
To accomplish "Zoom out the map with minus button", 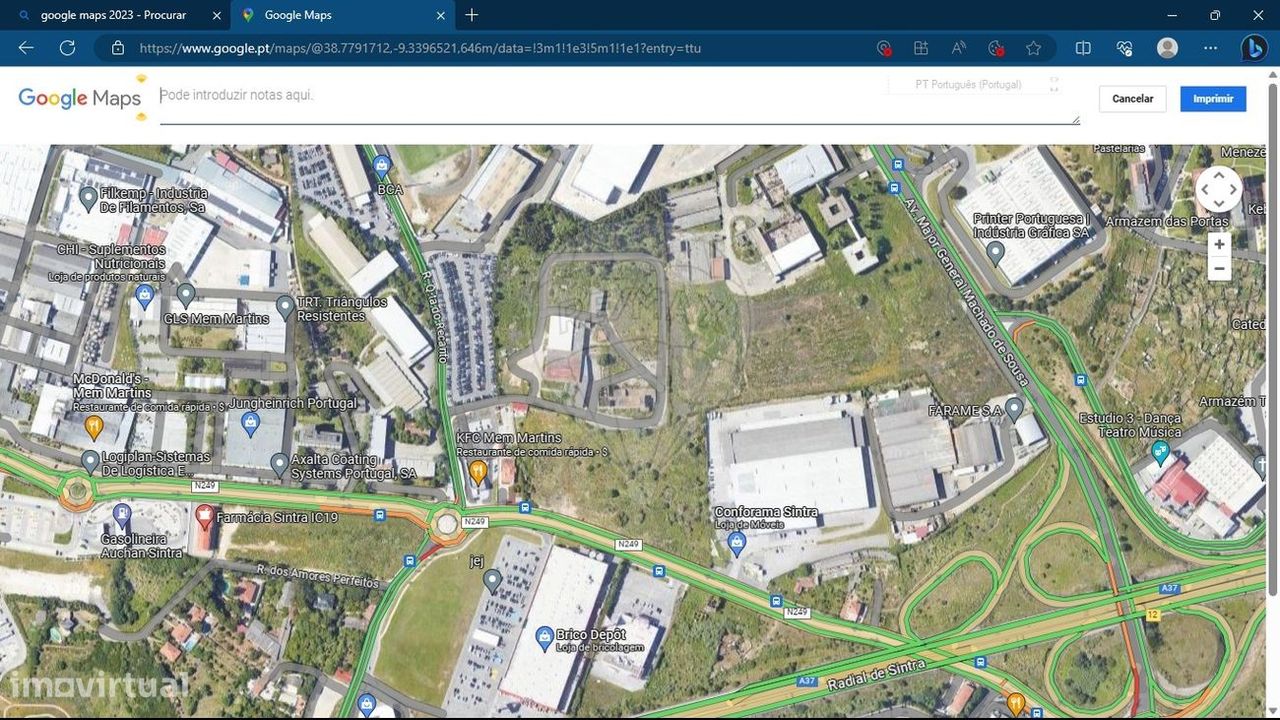I will [x=1218, y=269].
